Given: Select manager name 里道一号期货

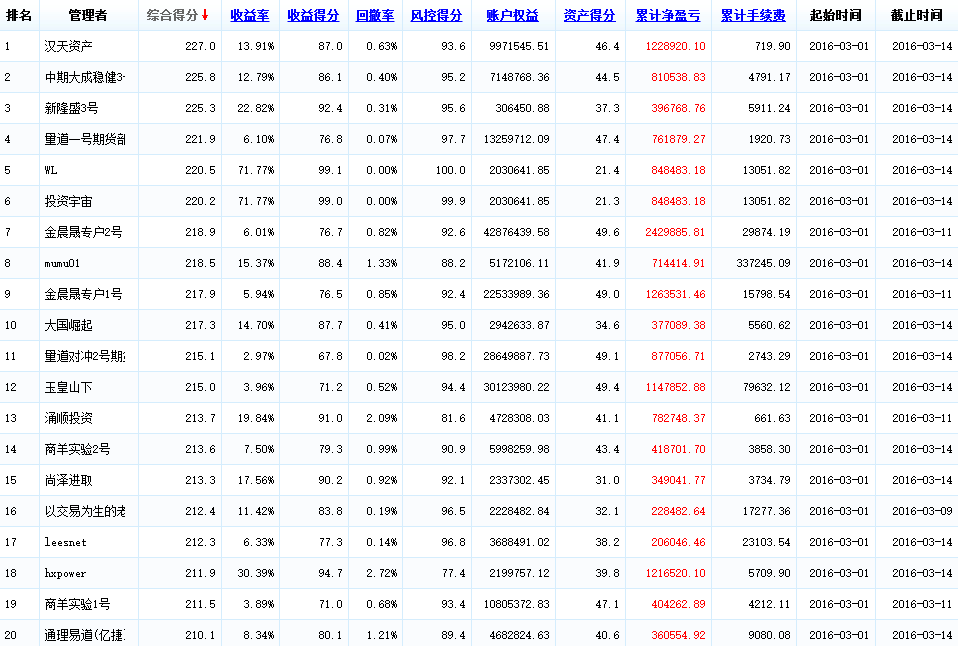Looking at the screenshot, I should tap(85, 139).
